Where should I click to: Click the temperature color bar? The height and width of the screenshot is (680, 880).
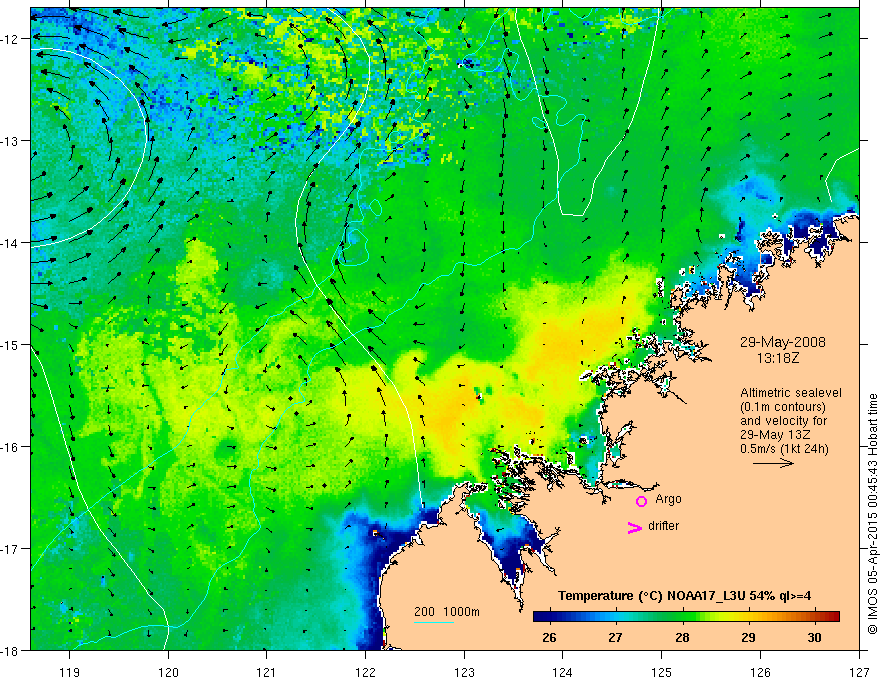point(686,617)
